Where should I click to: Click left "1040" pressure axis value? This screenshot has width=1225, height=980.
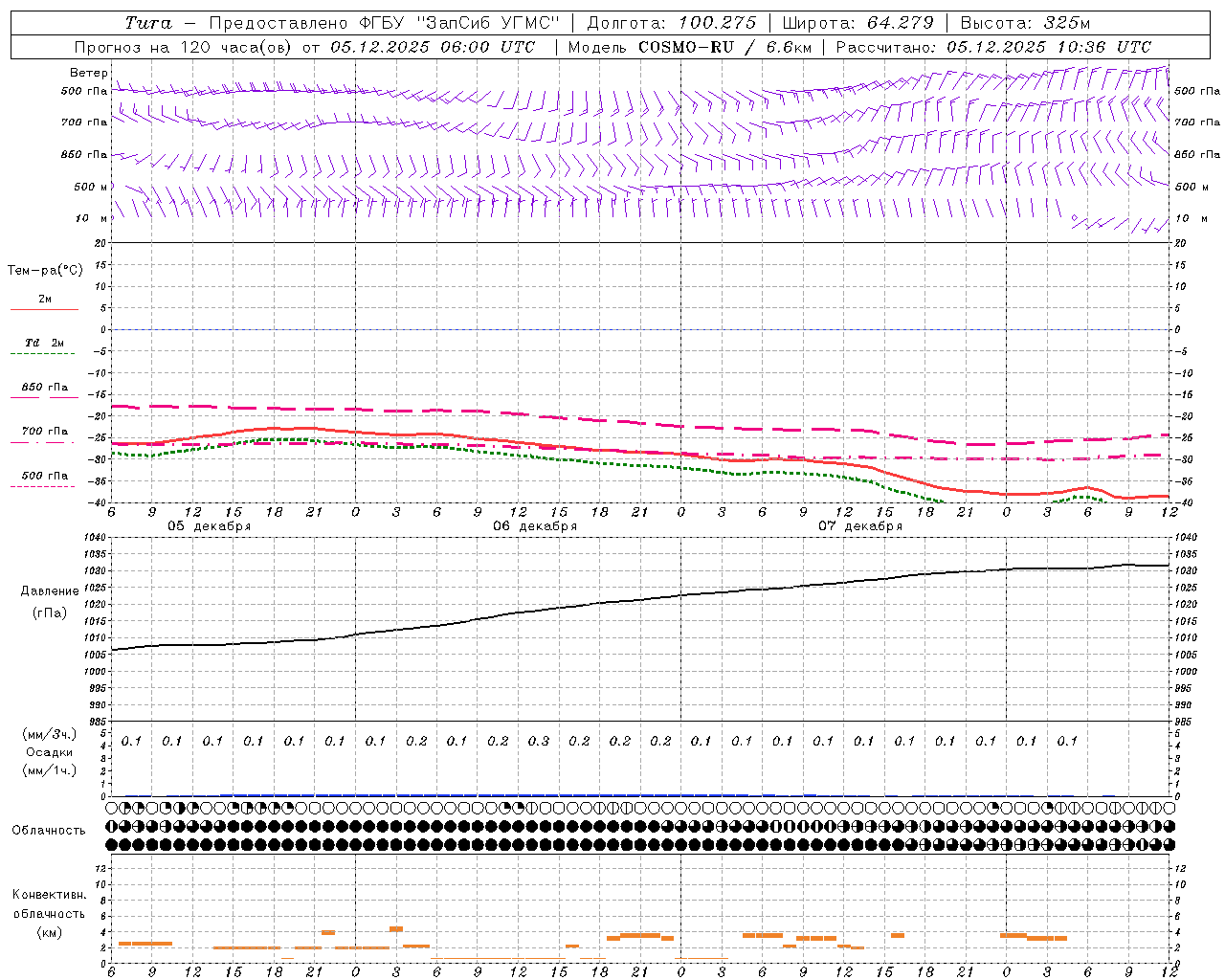point(95,538)
